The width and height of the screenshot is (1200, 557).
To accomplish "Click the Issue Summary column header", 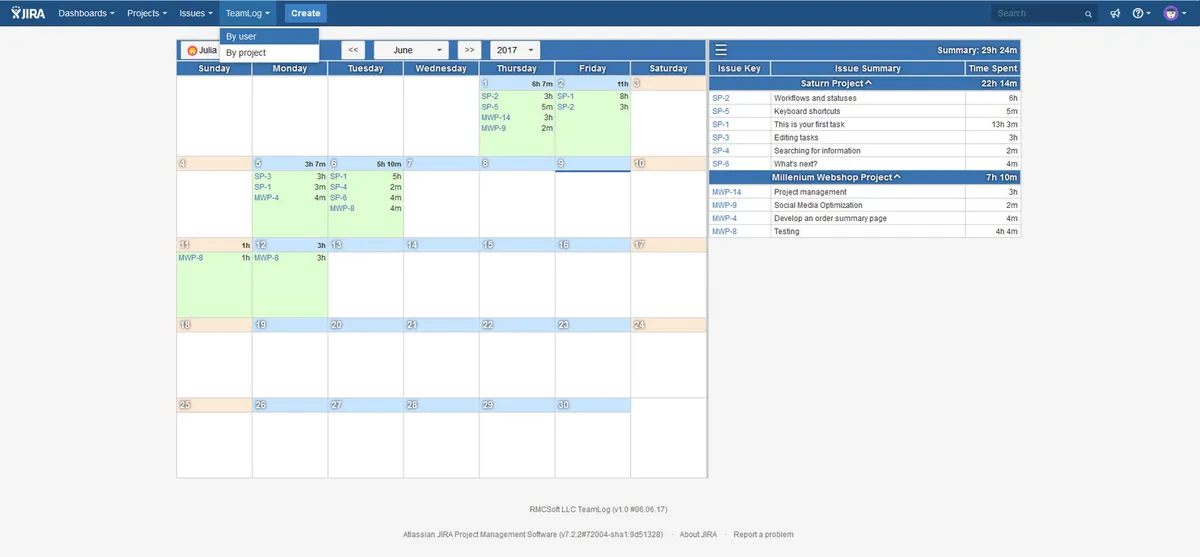I will (x=867, y=68).
